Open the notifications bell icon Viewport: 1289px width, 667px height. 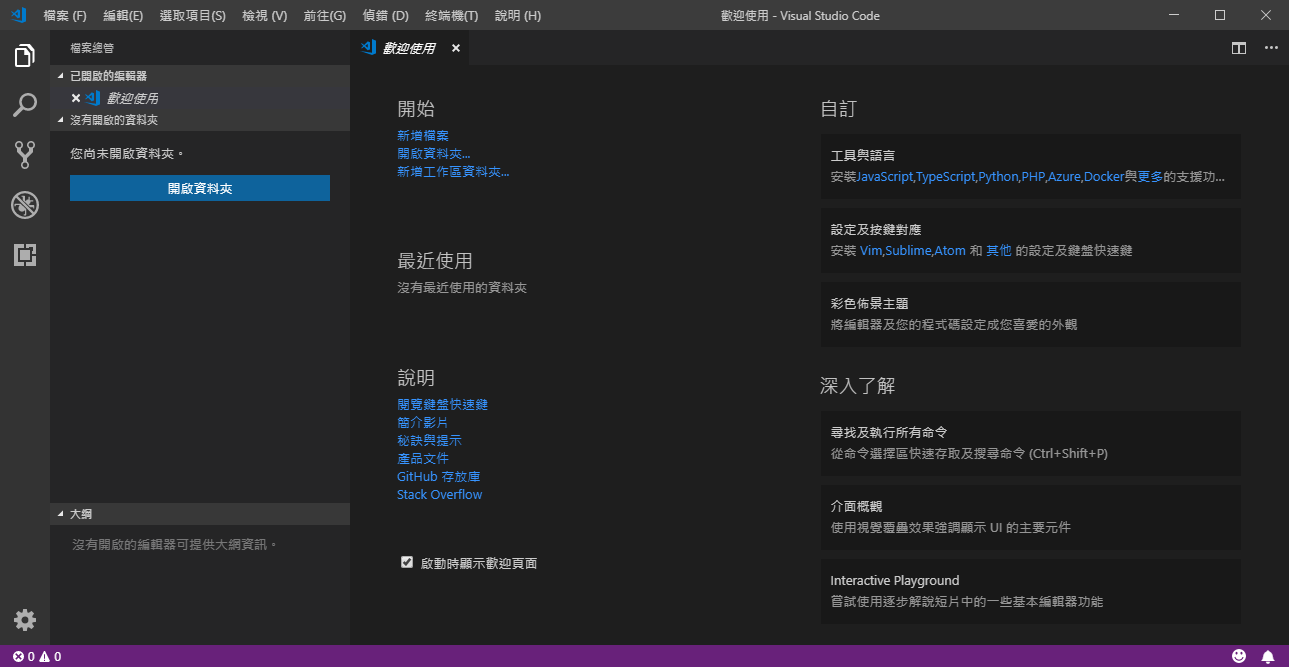(x=1268, y=656)
